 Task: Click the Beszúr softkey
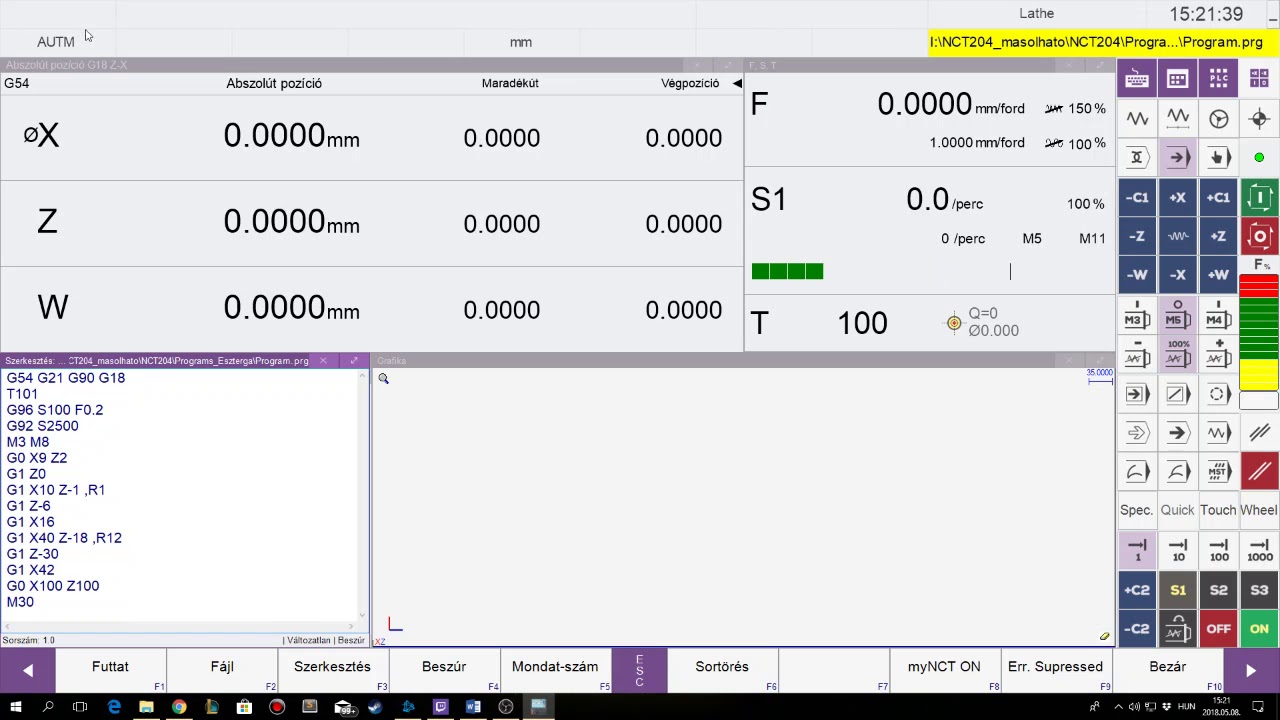[x=444, y=669]
